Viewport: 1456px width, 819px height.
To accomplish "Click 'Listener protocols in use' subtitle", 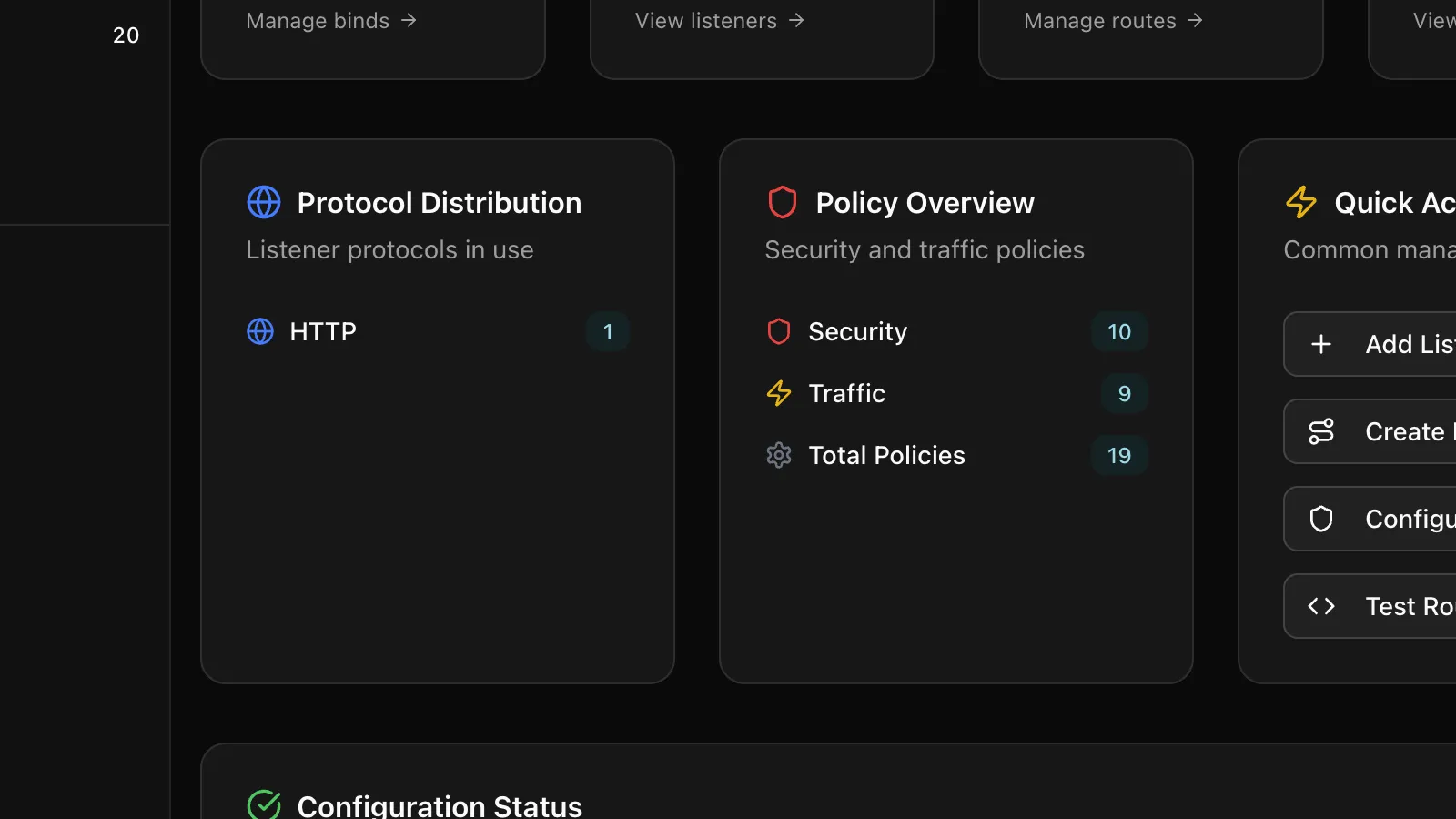I will [x=389, y=249].
